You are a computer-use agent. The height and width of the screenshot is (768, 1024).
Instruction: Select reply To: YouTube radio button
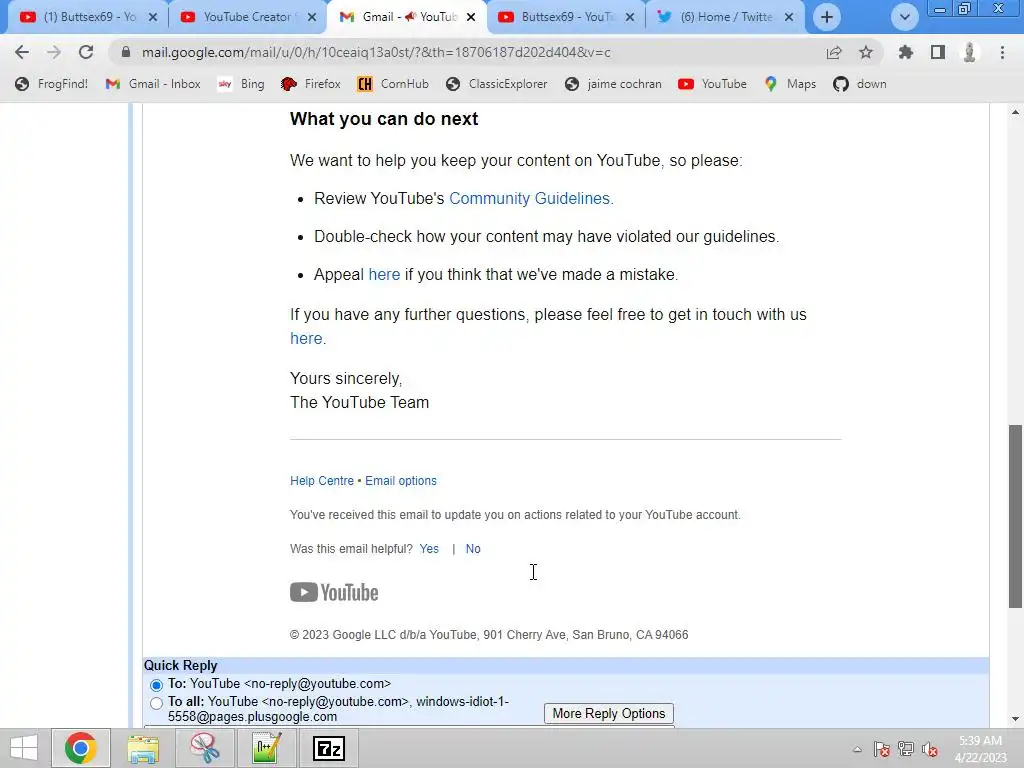click(156, 685)
